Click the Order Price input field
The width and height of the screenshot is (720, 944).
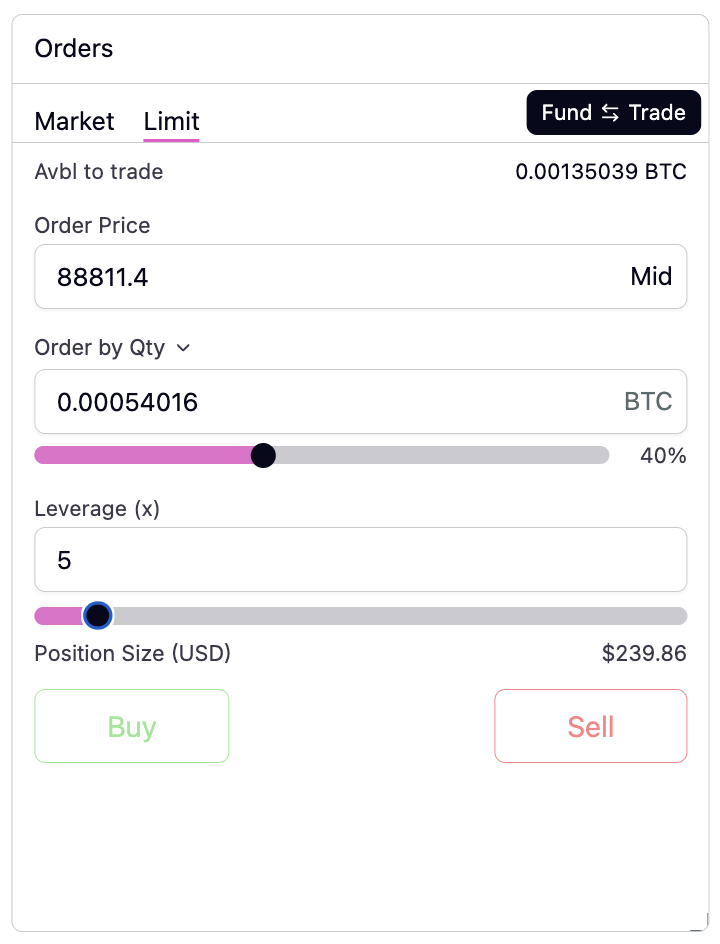pyautogui.click(x=330, y=277)
